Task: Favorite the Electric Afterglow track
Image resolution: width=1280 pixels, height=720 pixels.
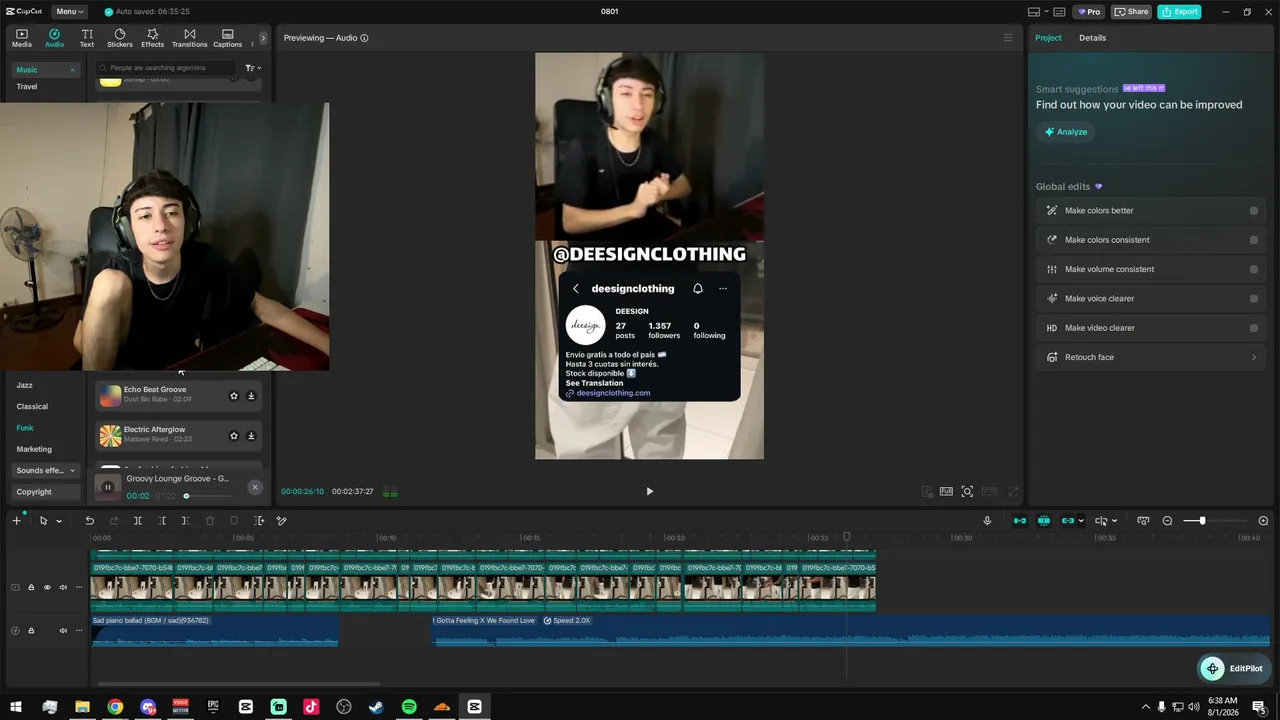Action: tap(234, 435)
